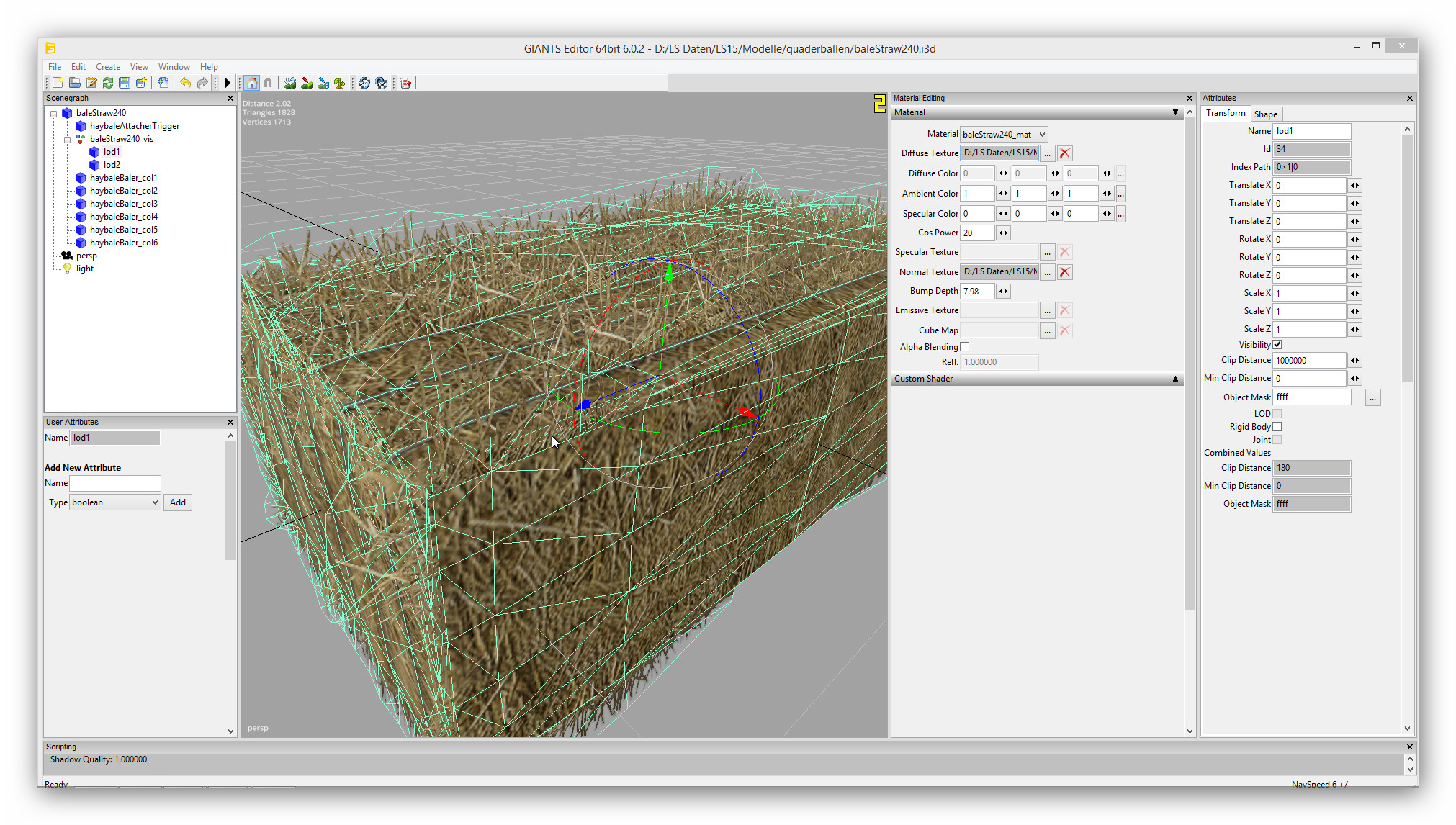The height and width of the screenshot is (825, 1456).
Task: Expand the Custom Shader section
Action: 1175,379
